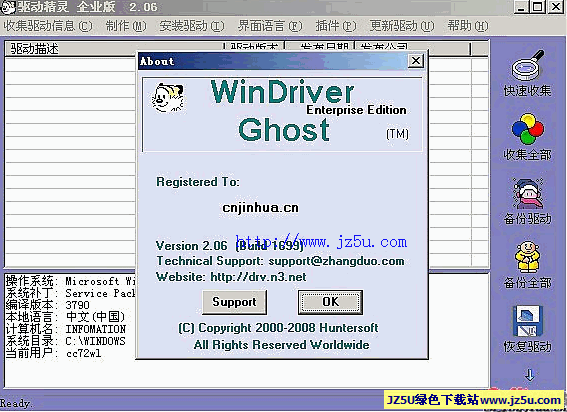Click the 'Ready.' status bar text

pos(16,404)
